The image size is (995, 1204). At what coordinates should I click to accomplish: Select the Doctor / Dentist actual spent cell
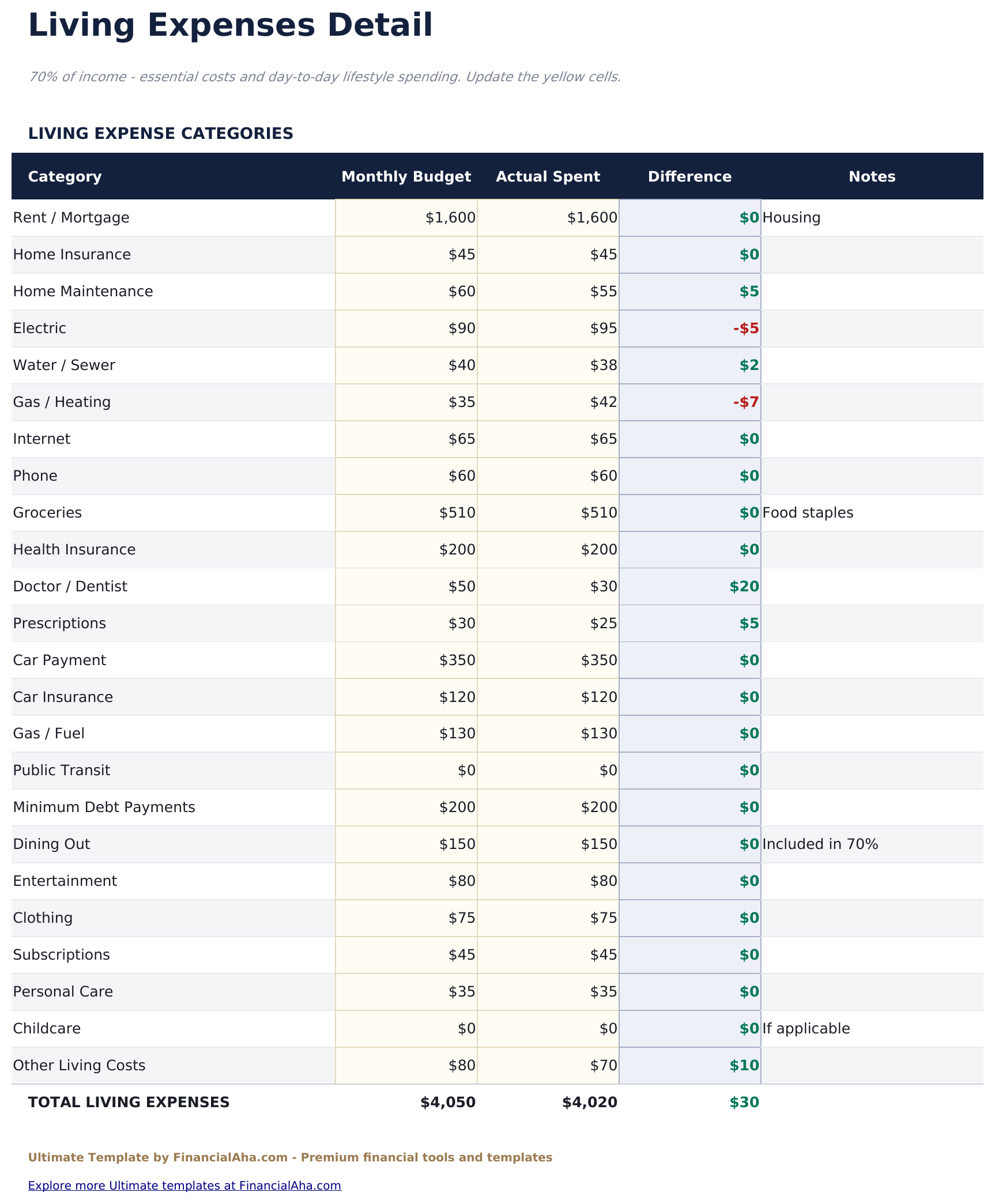tap(548, 587)
